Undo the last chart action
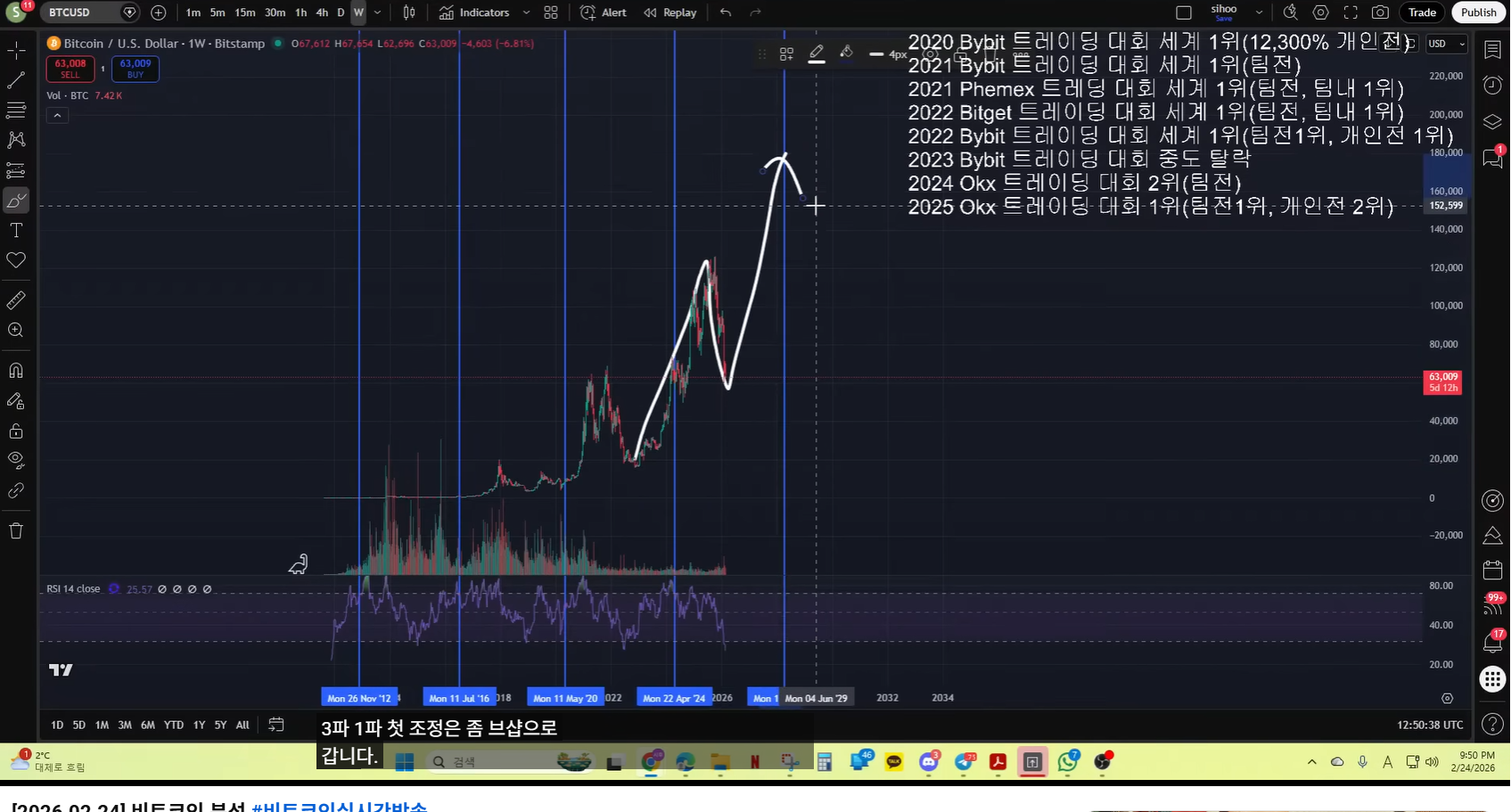This screenshot has width=1511, height=812. (726, 12)
